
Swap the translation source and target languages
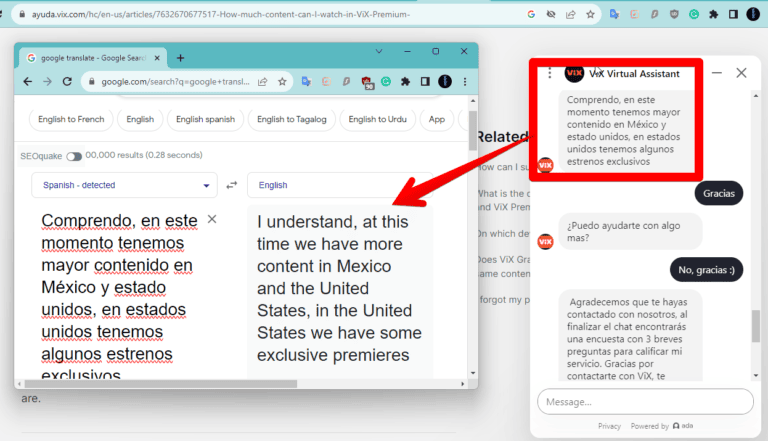coord(232,185)
